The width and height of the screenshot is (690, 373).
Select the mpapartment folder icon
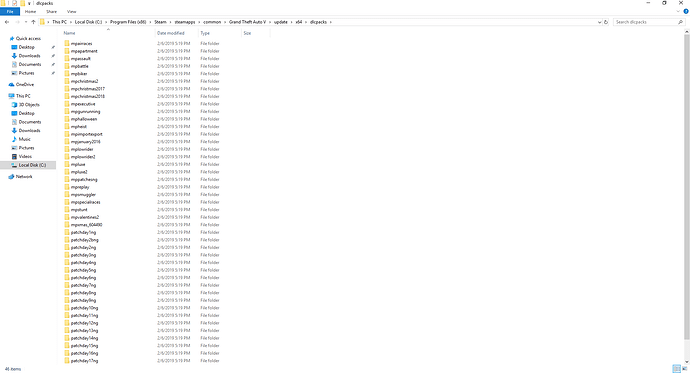click(x=67, y=51)
